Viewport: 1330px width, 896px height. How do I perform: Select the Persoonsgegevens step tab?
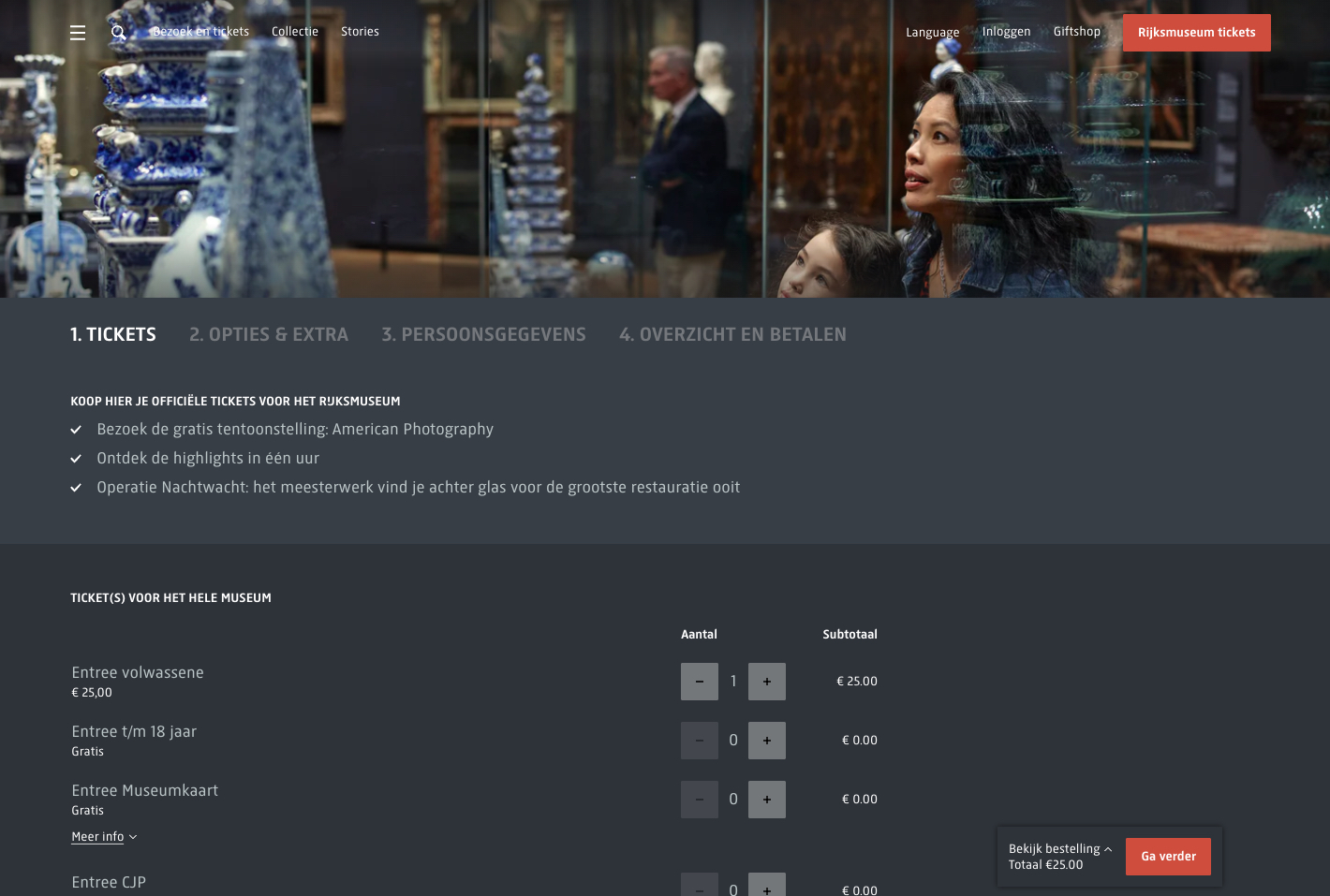click(483, 334)
